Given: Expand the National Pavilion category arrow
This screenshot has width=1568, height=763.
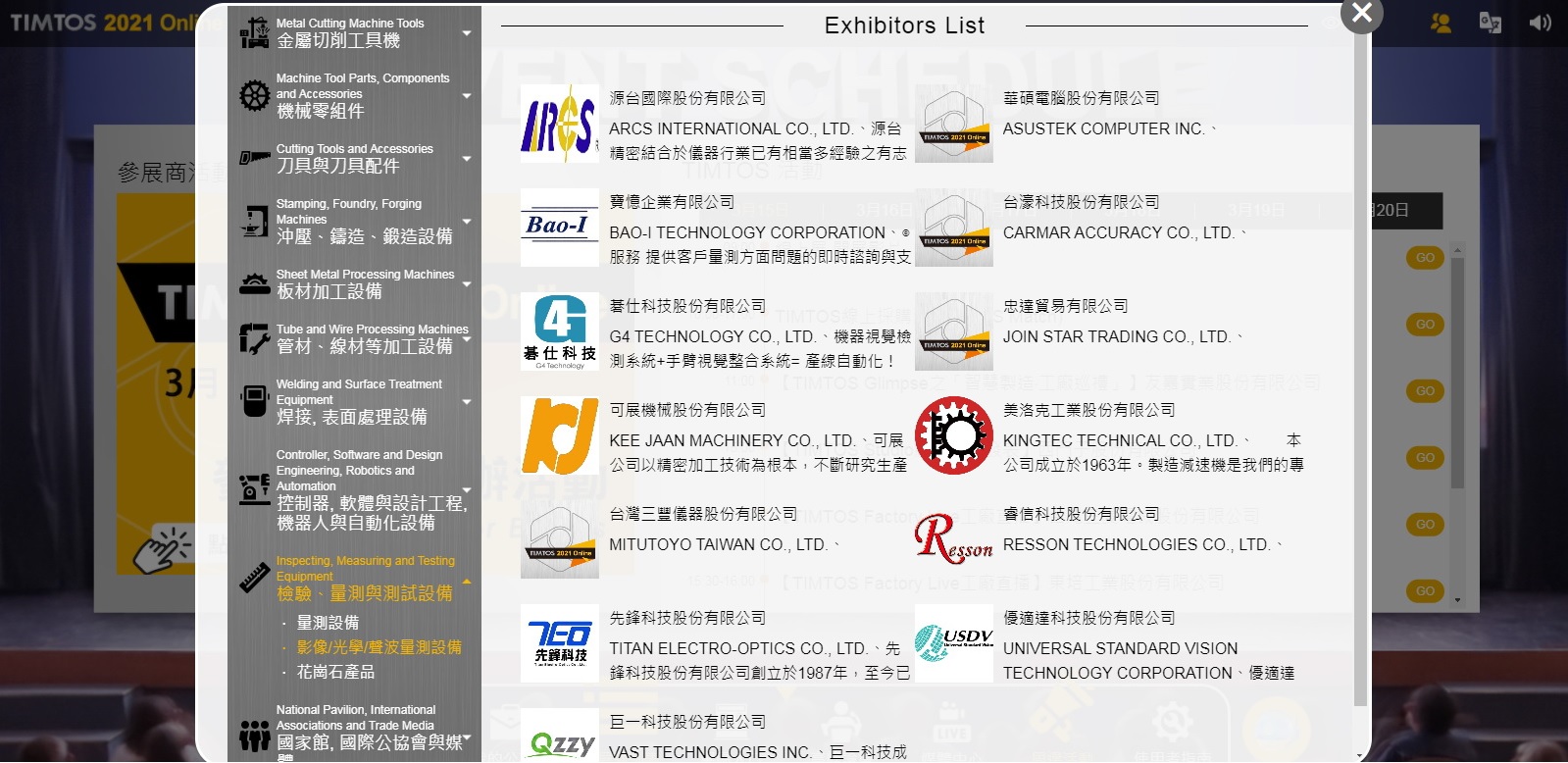Looking at the screenshot, I should click(467, 737).
